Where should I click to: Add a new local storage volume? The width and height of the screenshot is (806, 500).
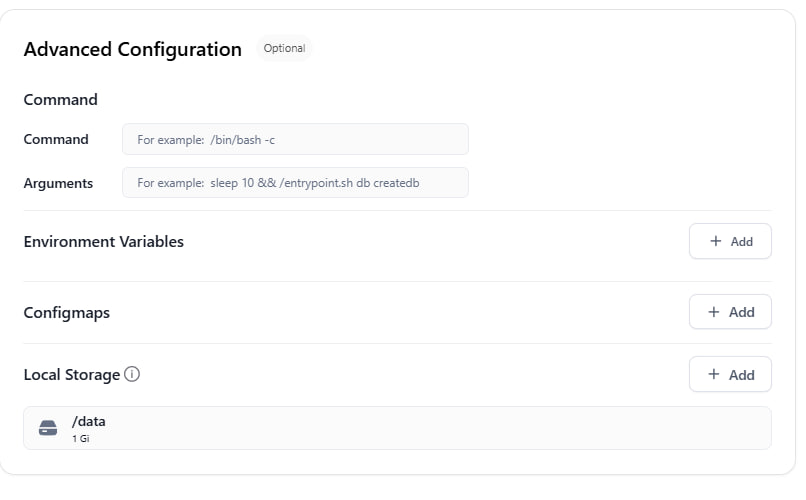[x=730, y=374]
